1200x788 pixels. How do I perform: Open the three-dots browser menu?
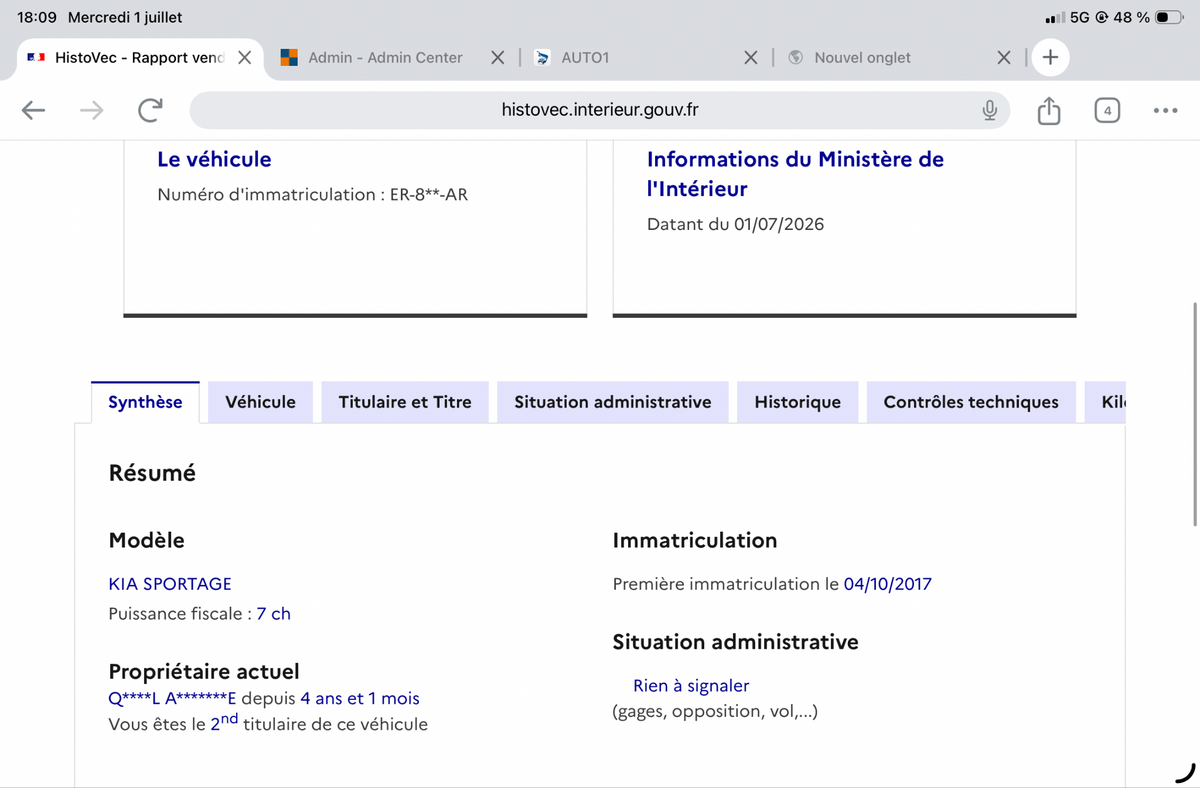(1165, 110)
